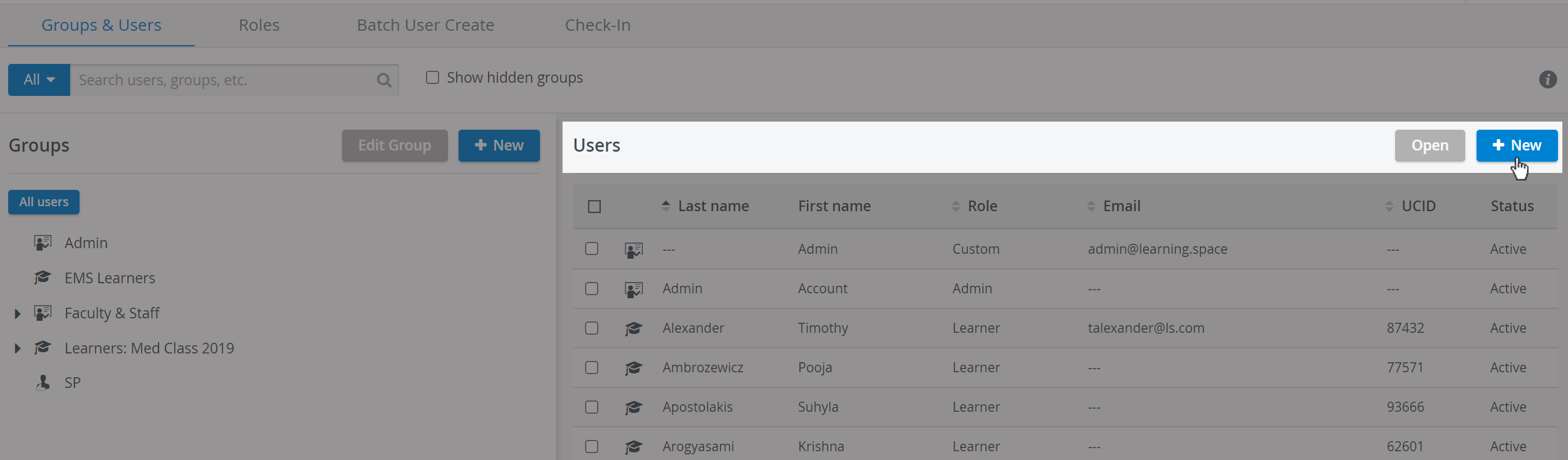Open the All search filter dropdown
The image size is (1568, 460).
39,80
